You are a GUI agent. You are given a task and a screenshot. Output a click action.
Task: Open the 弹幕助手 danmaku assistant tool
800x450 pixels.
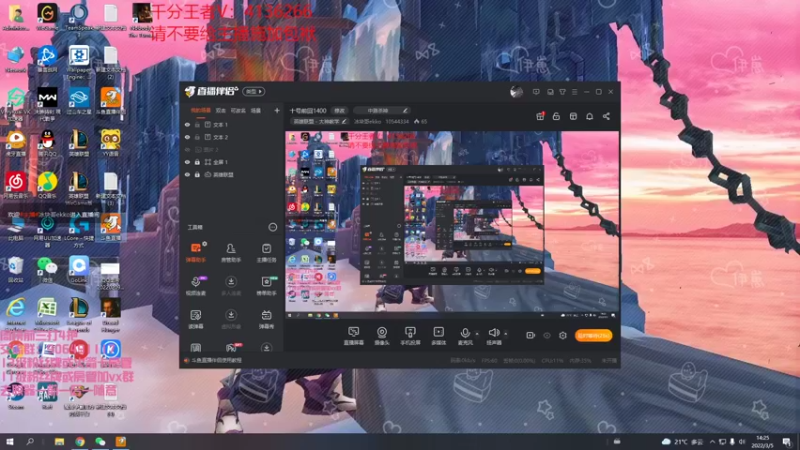[196, 252]
